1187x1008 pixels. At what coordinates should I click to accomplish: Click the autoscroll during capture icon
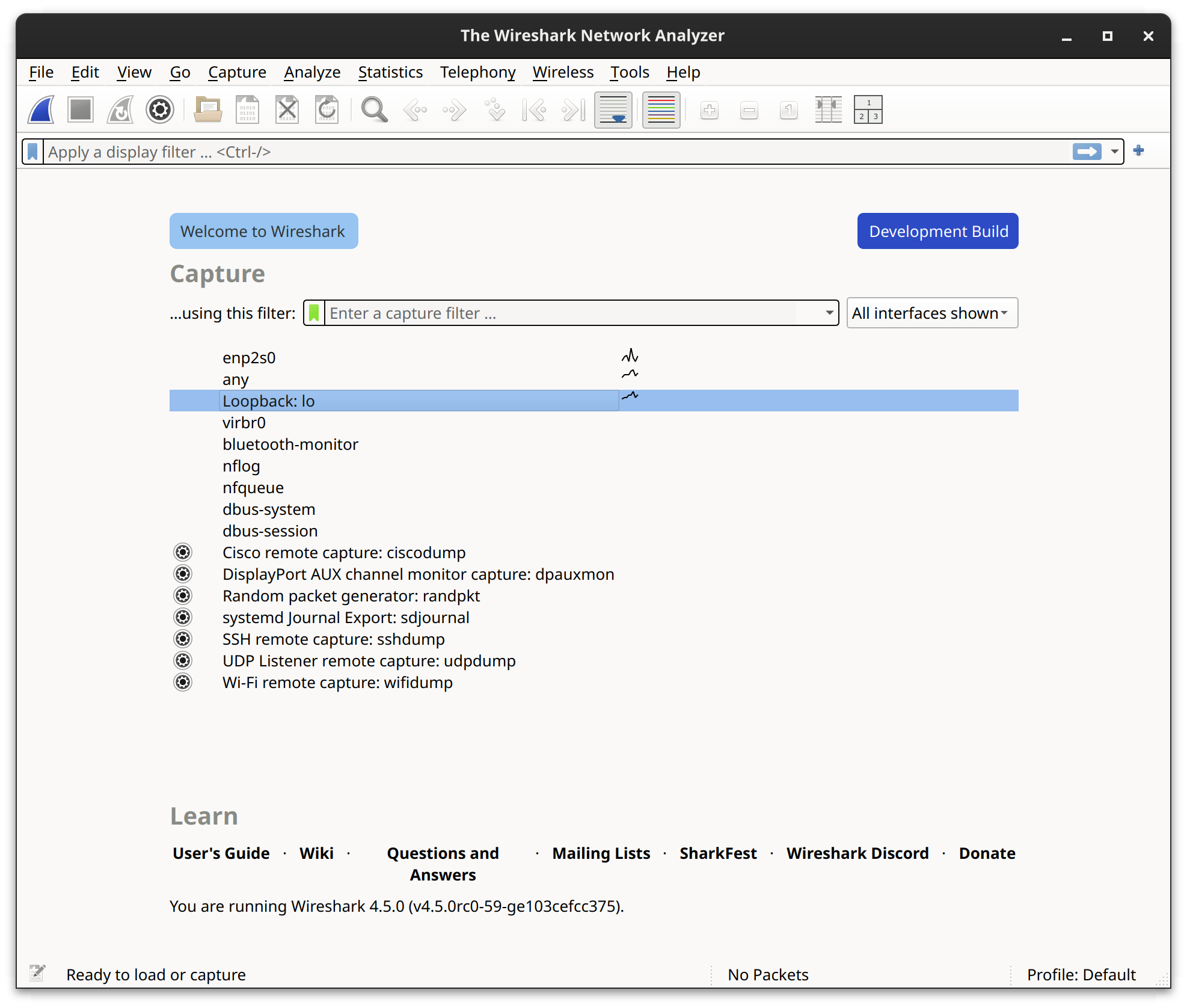click(x=614, y=109)
